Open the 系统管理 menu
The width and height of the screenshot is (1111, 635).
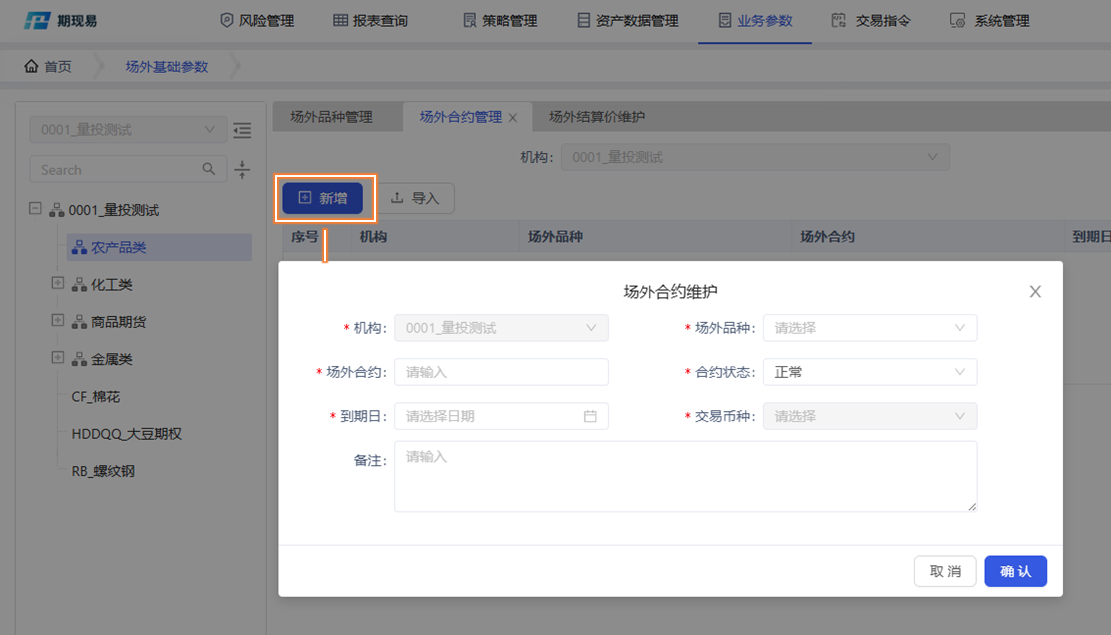click(989, 21)
